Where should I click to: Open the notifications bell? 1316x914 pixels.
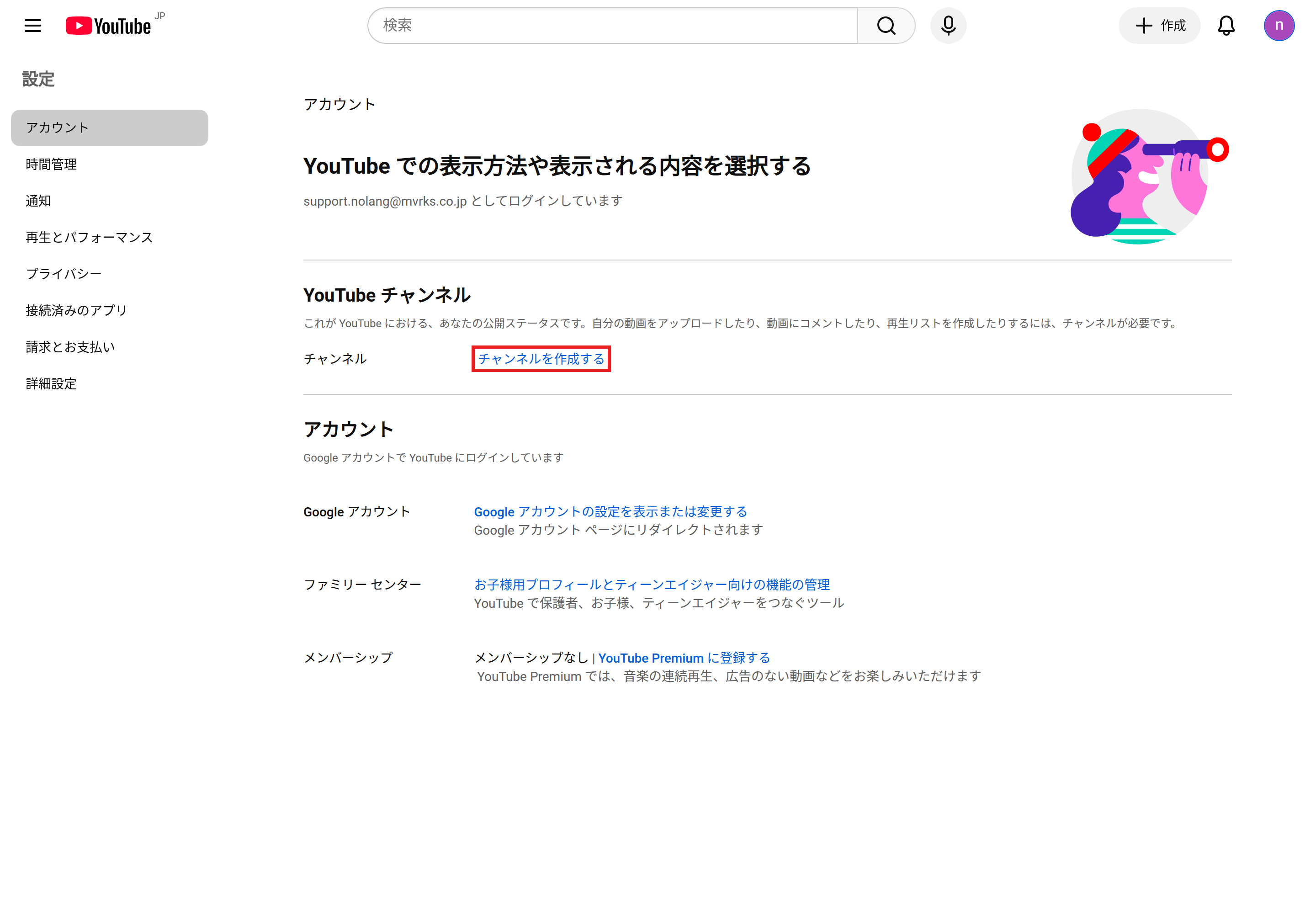[x=1226, y=25]
